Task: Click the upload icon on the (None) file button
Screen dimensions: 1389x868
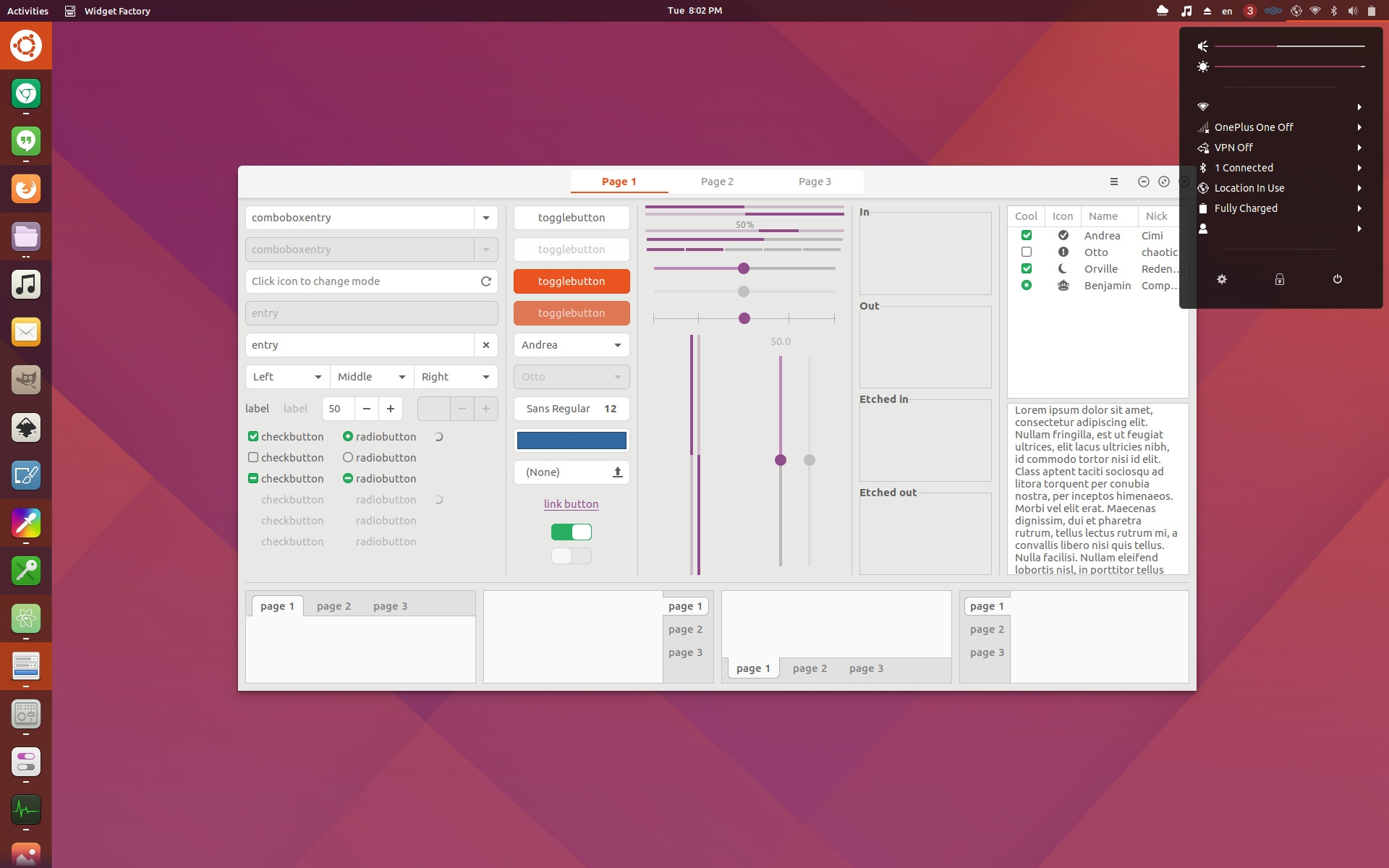Action: 618,472
